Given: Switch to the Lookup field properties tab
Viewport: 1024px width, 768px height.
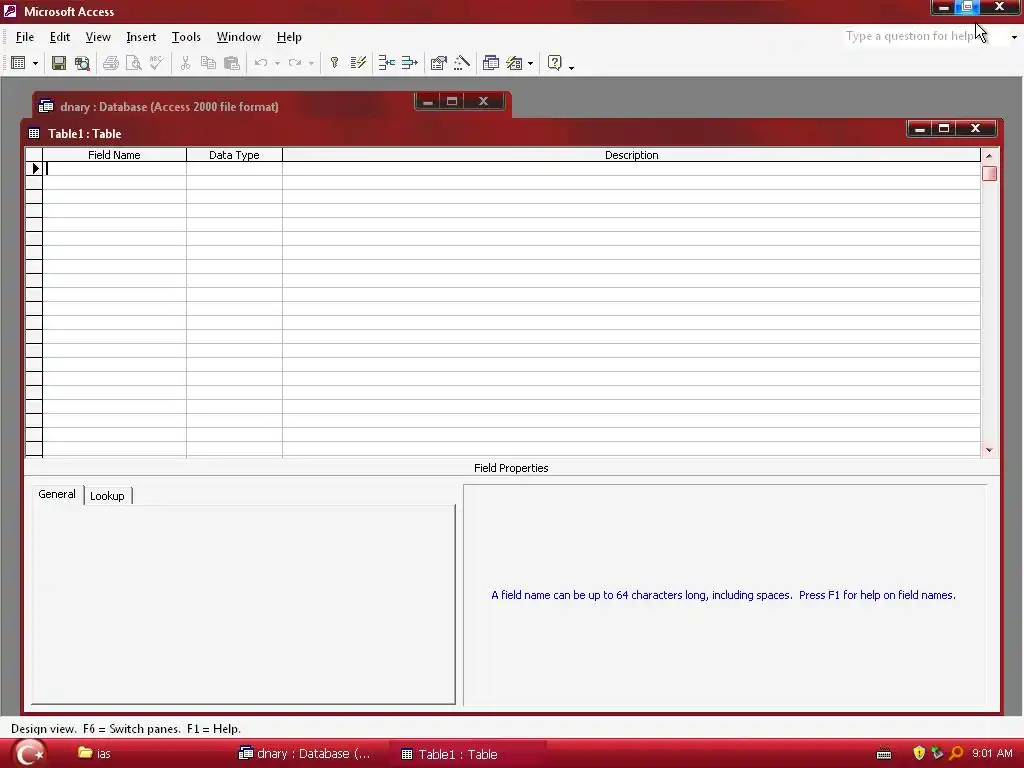Looking at the screenshot, I should 107,496.
